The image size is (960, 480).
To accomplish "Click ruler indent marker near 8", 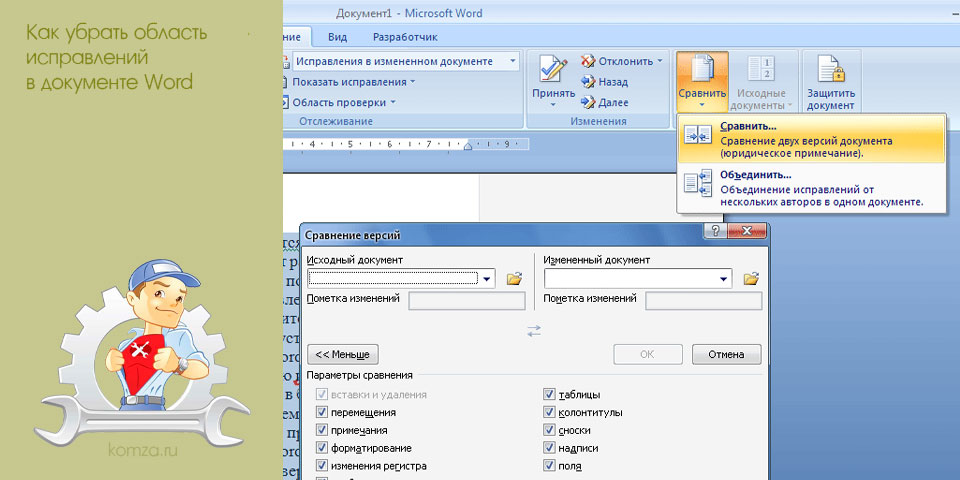I will click(468, 145).
